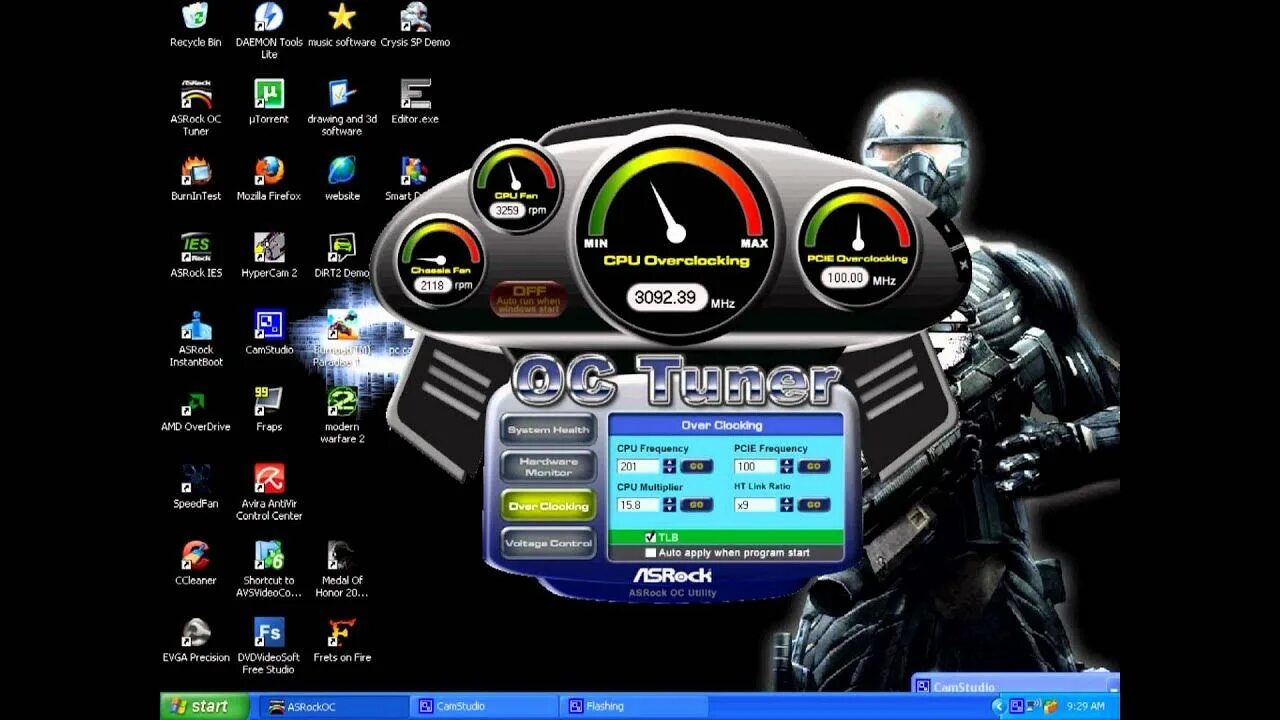Click GO next to CPU Frequency
Viewport: 1280px width, 720px height.
(697, 466)
